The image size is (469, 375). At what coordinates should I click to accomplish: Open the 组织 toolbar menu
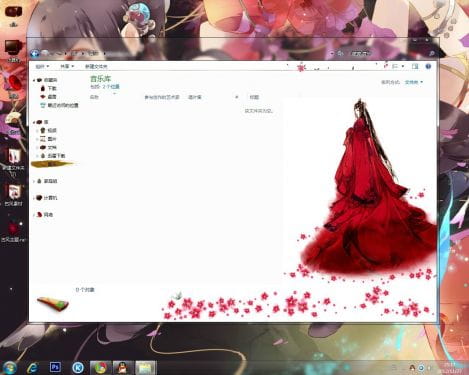[42, 66]
